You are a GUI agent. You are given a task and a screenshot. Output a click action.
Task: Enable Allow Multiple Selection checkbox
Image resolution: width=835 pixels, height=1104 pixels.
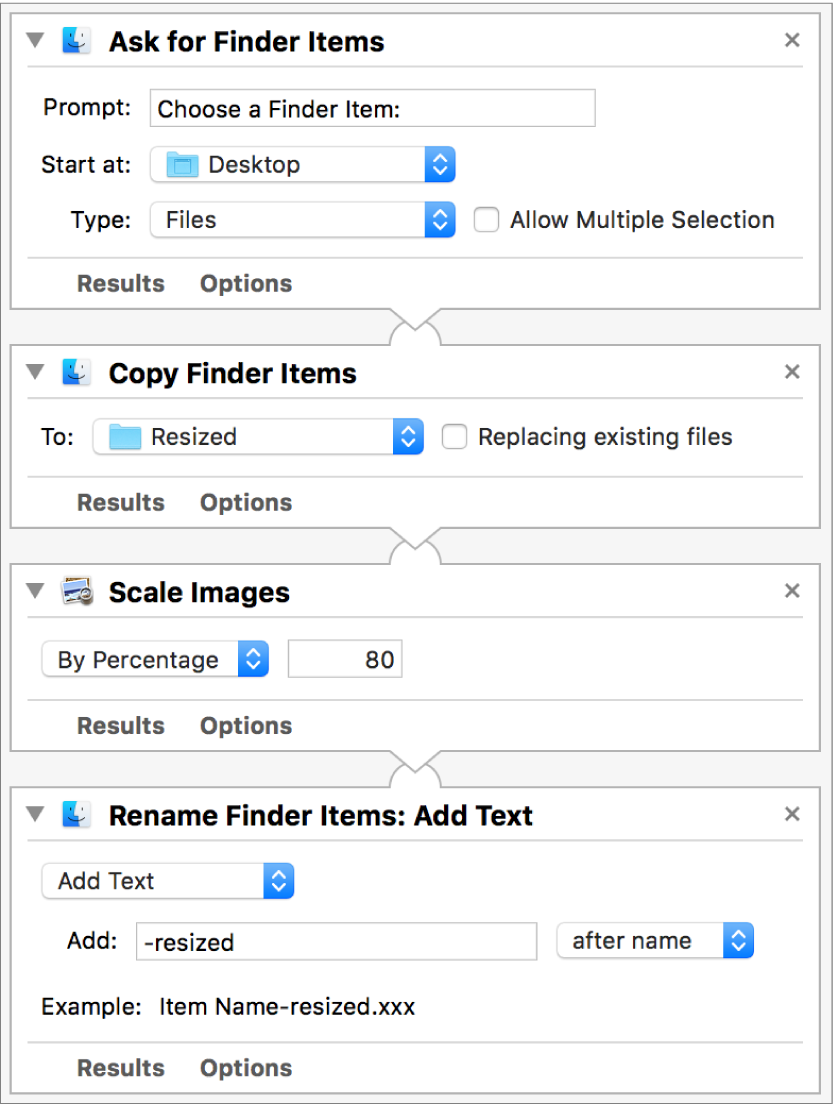click(487, 220)
